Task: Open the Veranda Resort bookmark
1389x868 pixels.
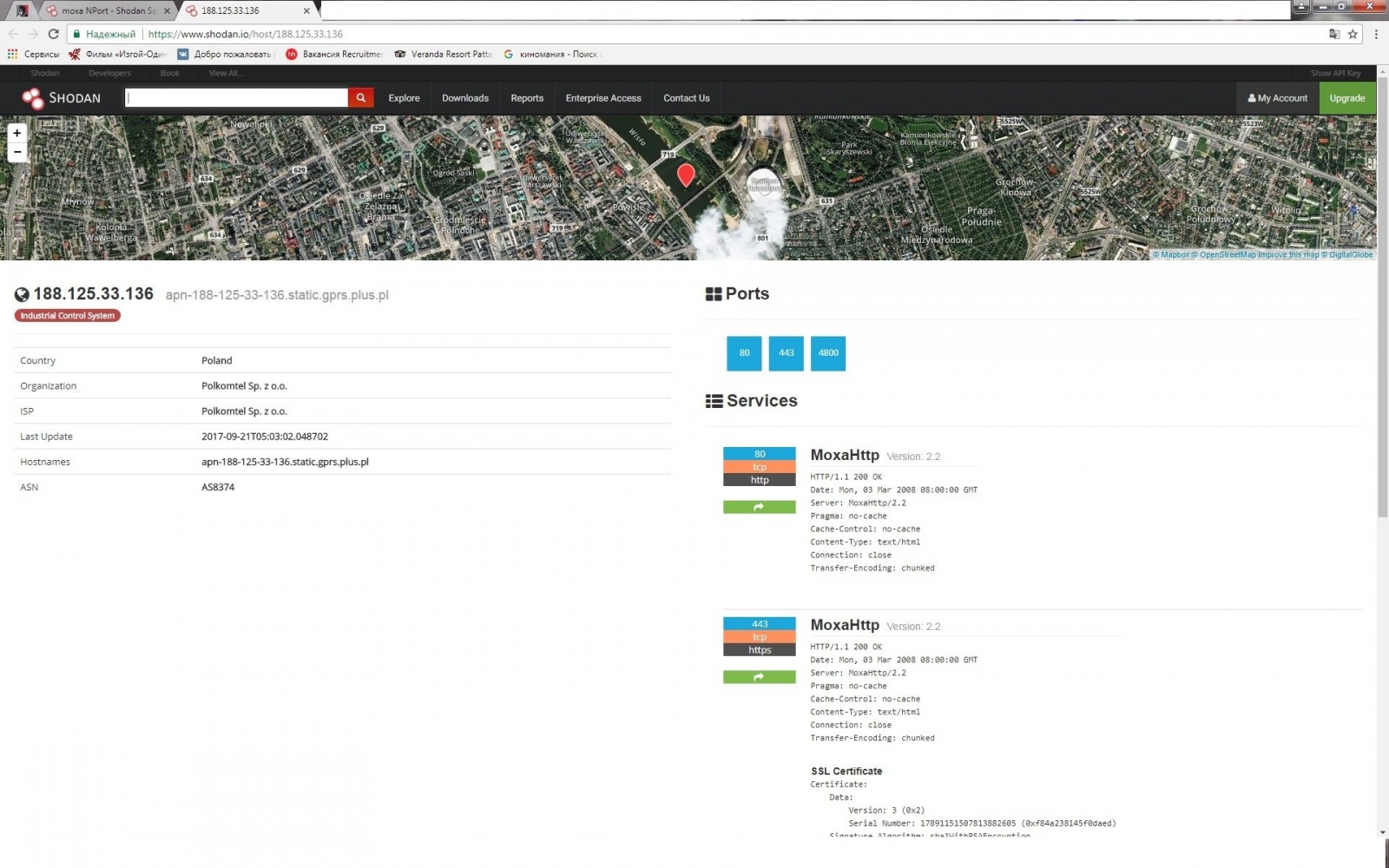Action: pyautogui.click(x=443, y=54)
